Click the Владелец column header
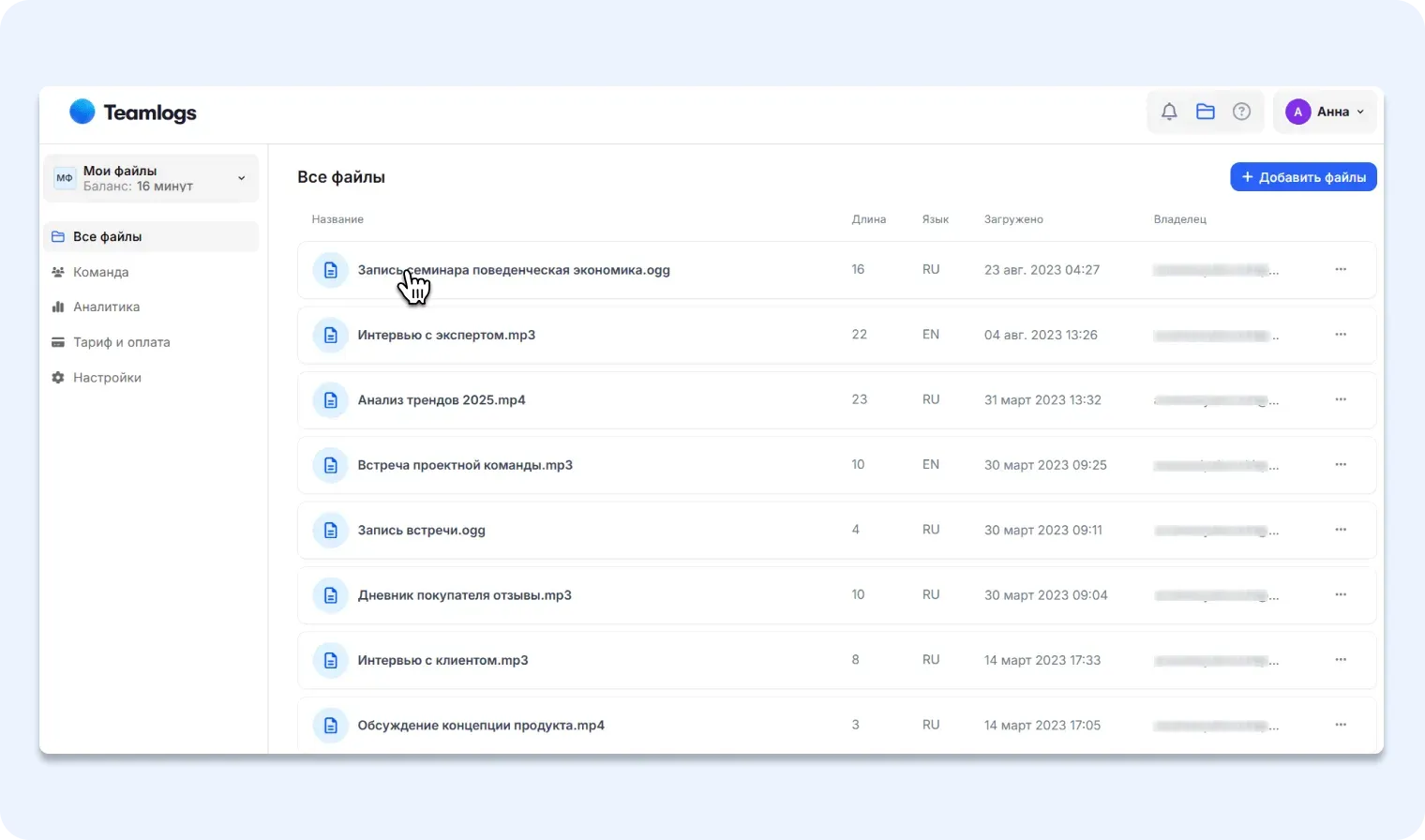The height and width of the screenshot is (840, 1425). click(1180, 219)
